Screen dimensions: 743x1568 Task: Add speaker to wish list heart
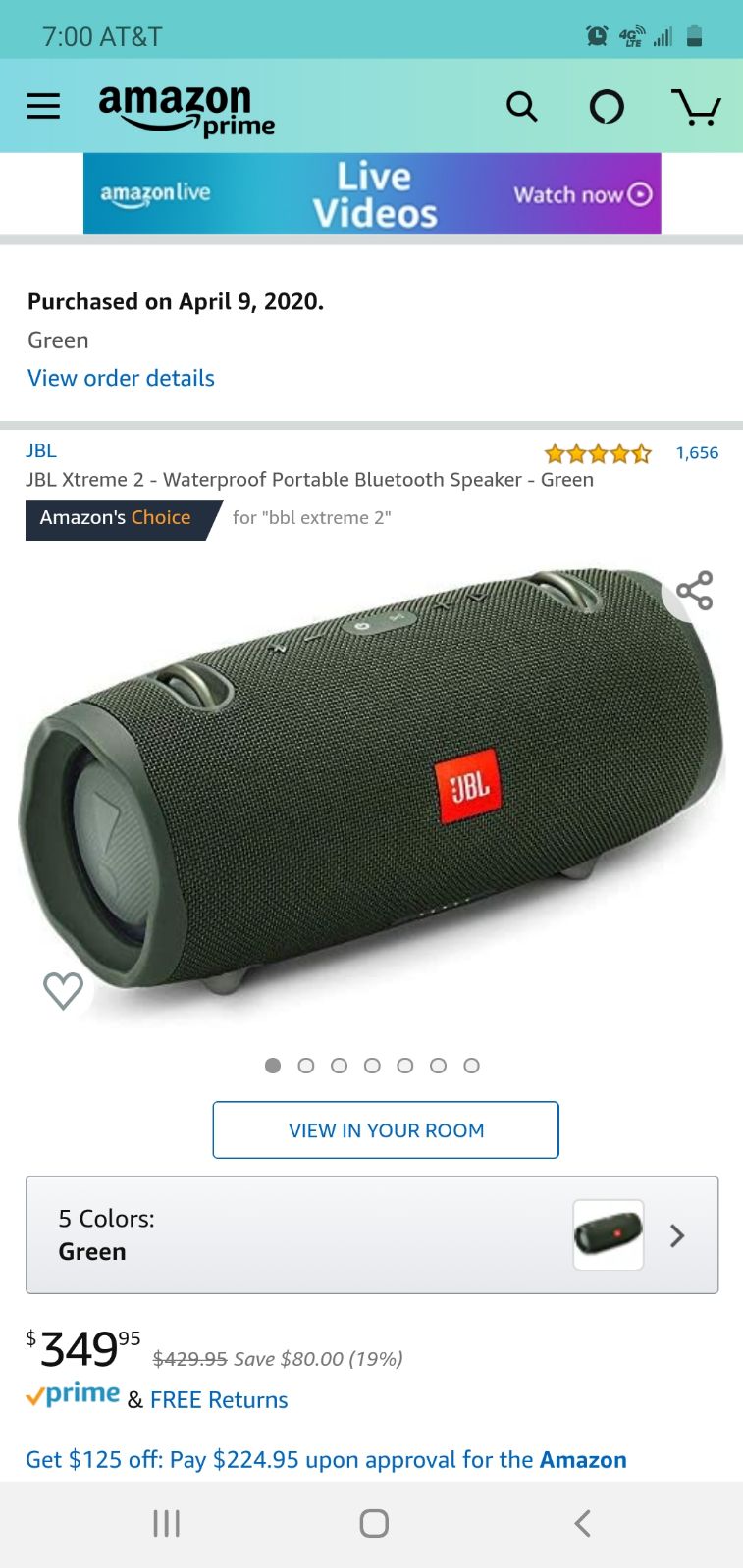pyautogui.click(x=63, y=990)
